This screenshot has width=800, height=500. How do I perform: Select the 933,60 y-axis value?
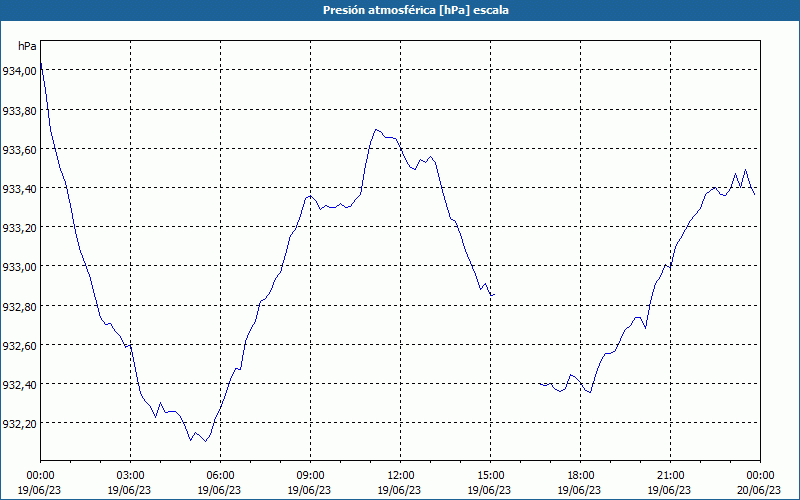pyautogui.click(x=19, y=149)
